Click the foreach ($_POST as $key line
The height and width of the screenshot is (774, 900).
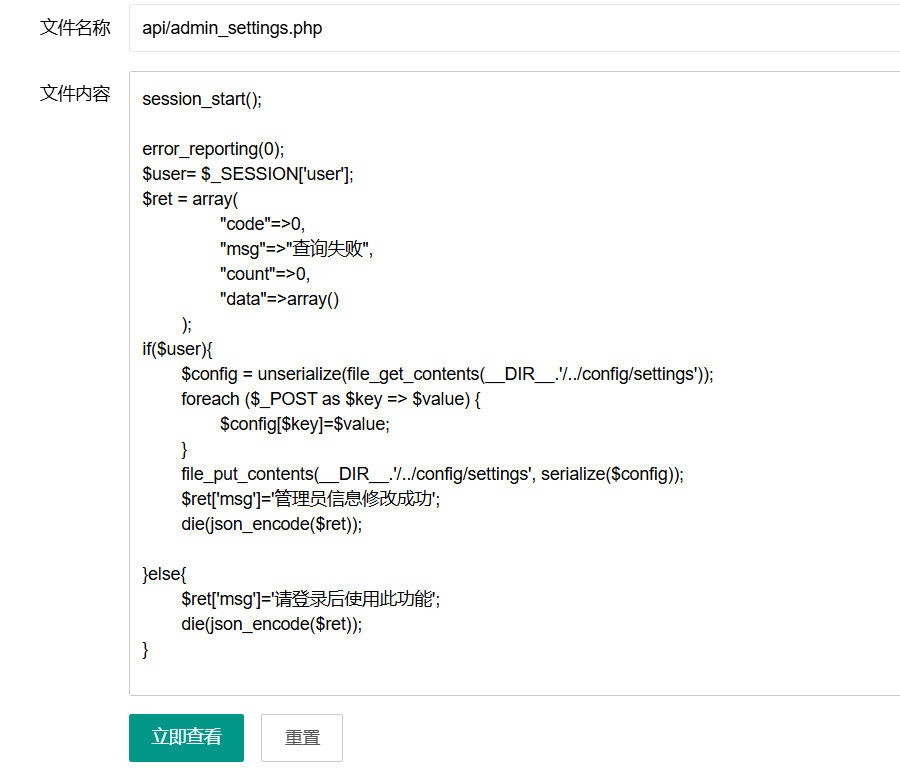click(x=331, y=399)
